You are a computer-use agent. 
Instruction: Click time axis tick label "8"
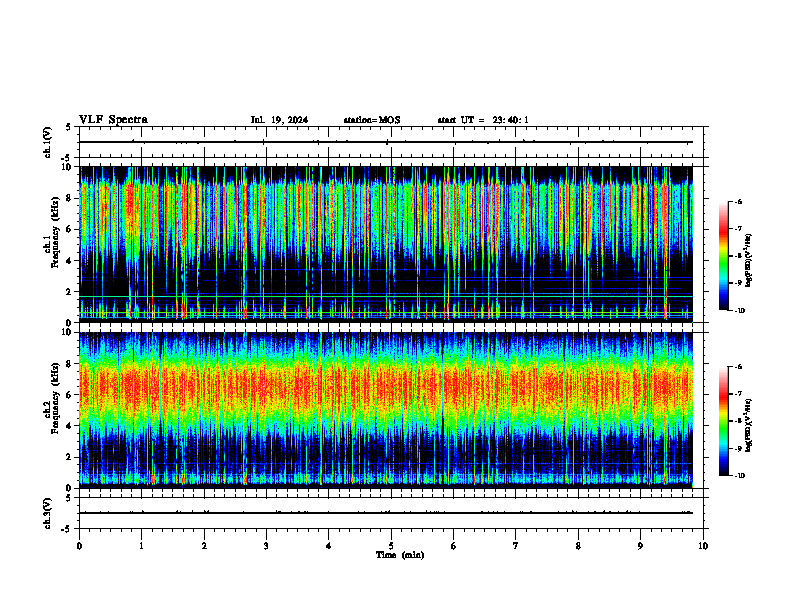tap(578, 546)
